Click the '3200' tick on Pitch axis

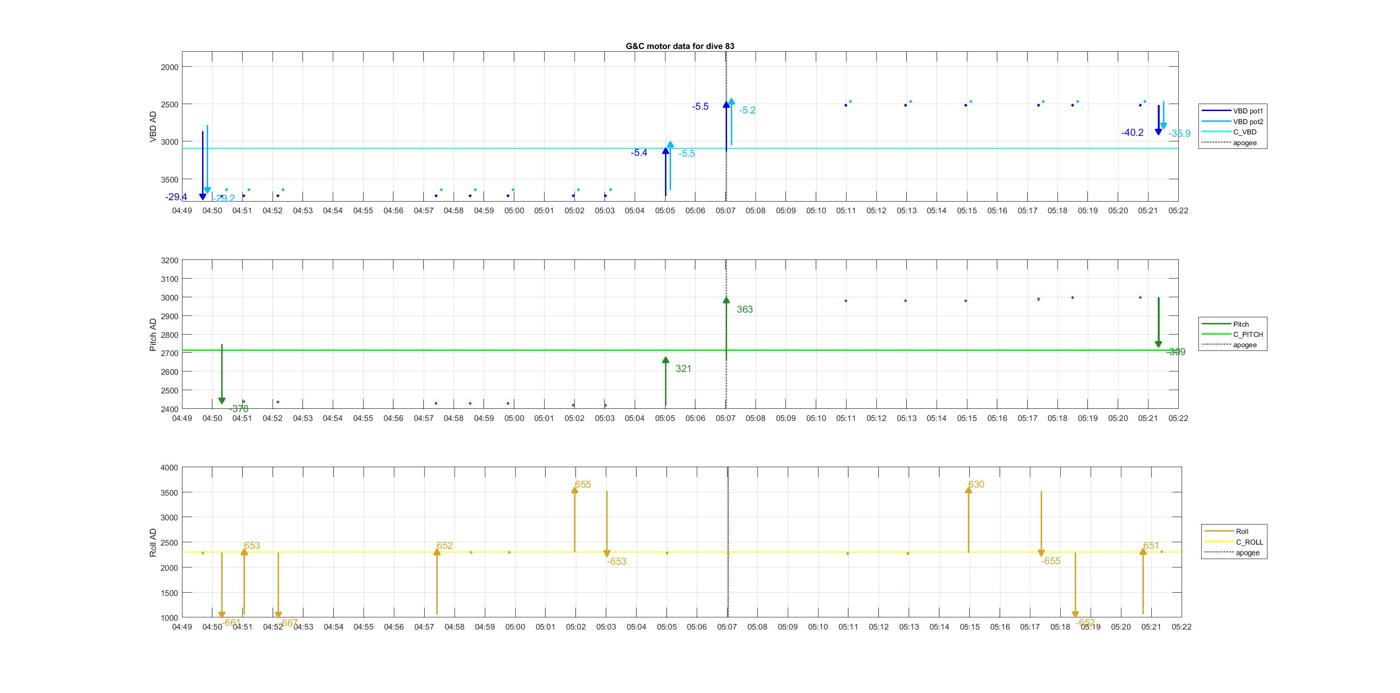click(x=169, y=261)
